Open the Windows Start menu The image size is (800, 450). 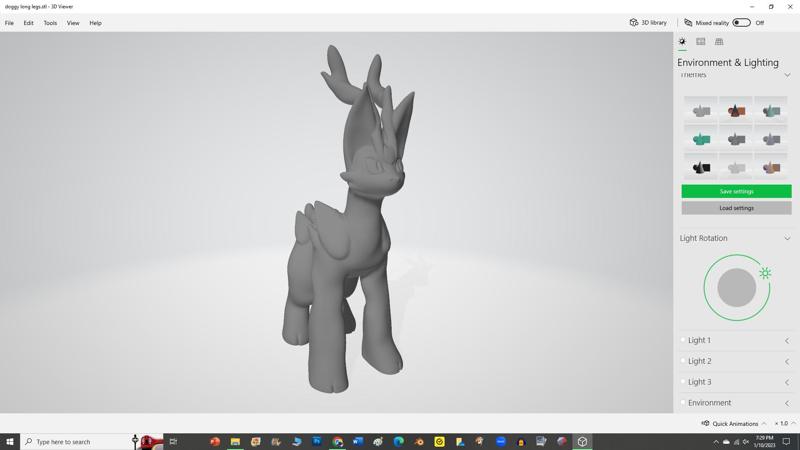(x=10, y=441)
